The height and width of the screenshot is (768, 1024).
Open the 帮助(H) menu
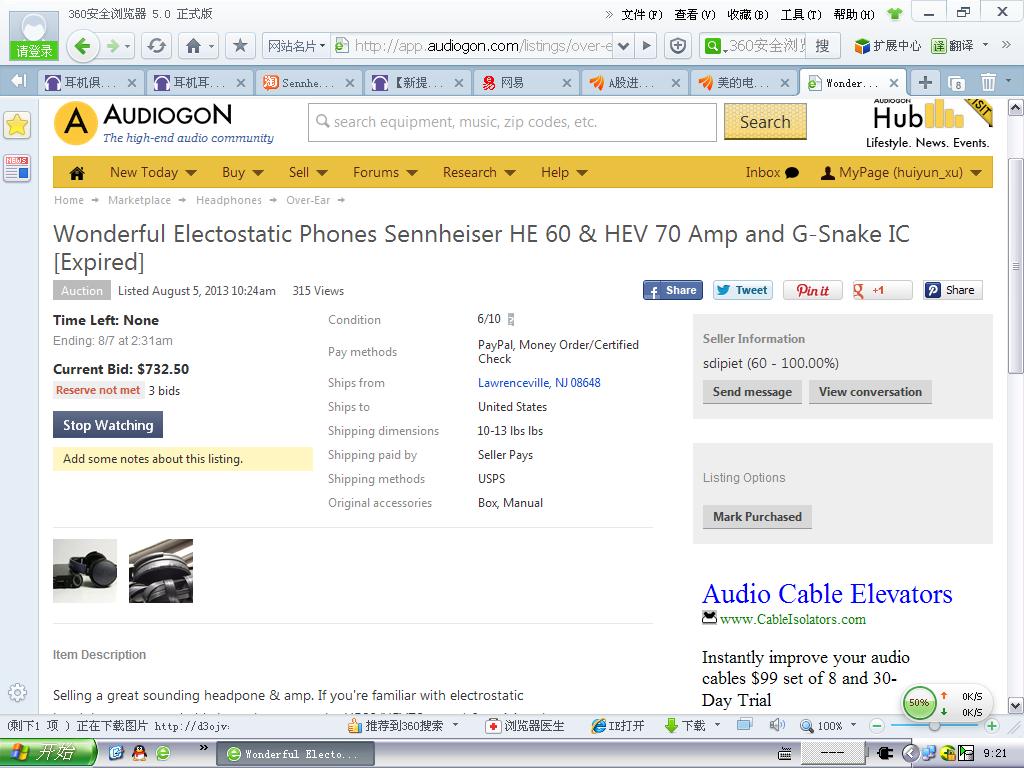854,14
